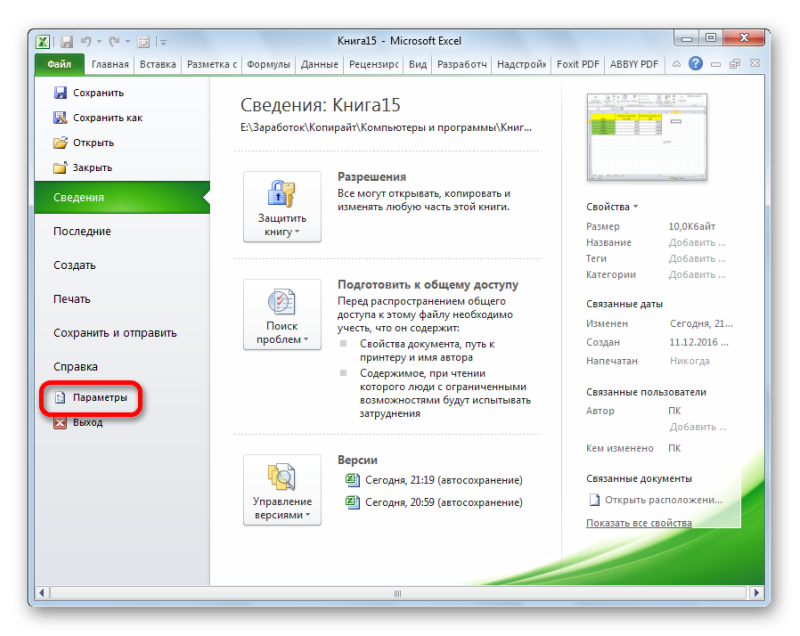The width and height of the screenshot is (800, 636).
Task: Add a Название property value
Action: (697, 243)
